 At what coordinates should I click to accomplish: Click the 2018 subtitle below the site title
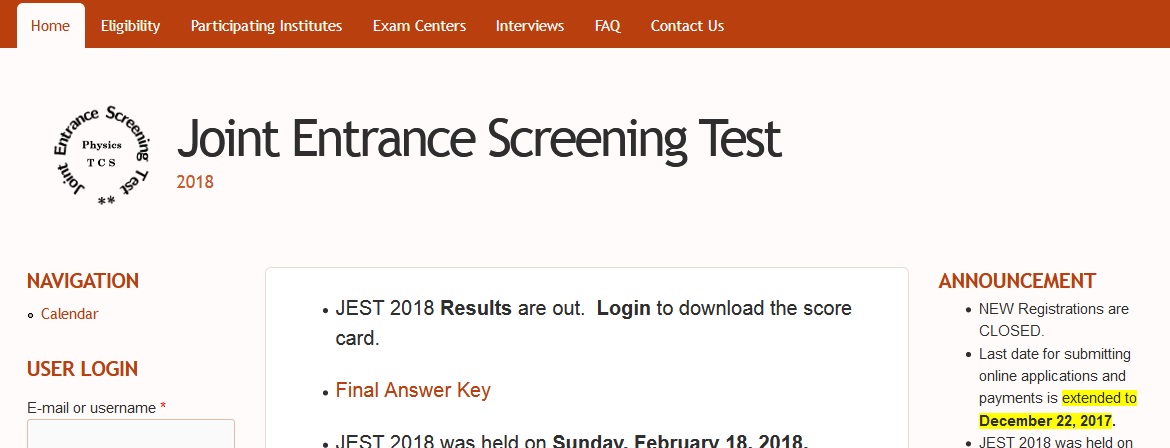(x=195, y=181)
